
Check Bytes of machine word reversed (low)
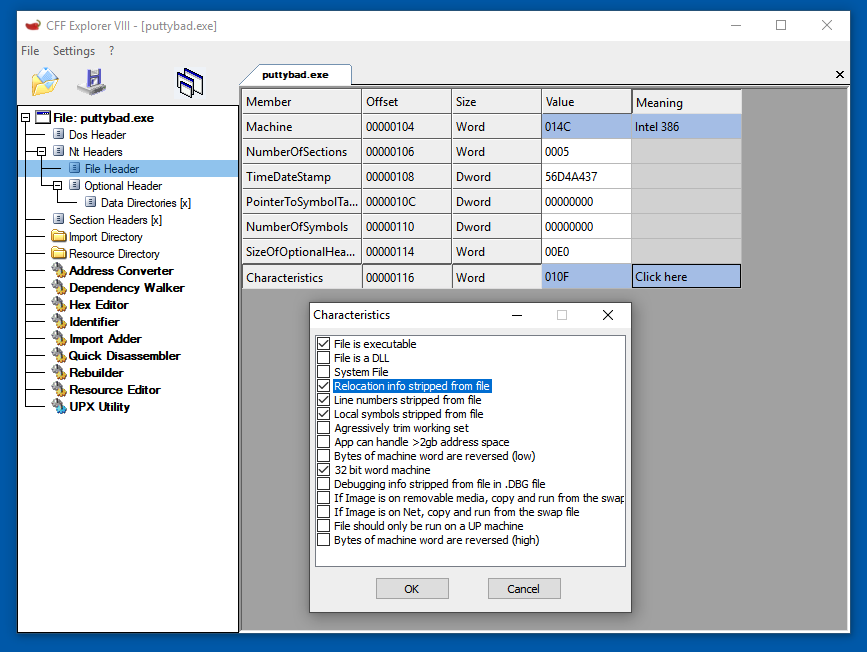[x=323, y=456]
